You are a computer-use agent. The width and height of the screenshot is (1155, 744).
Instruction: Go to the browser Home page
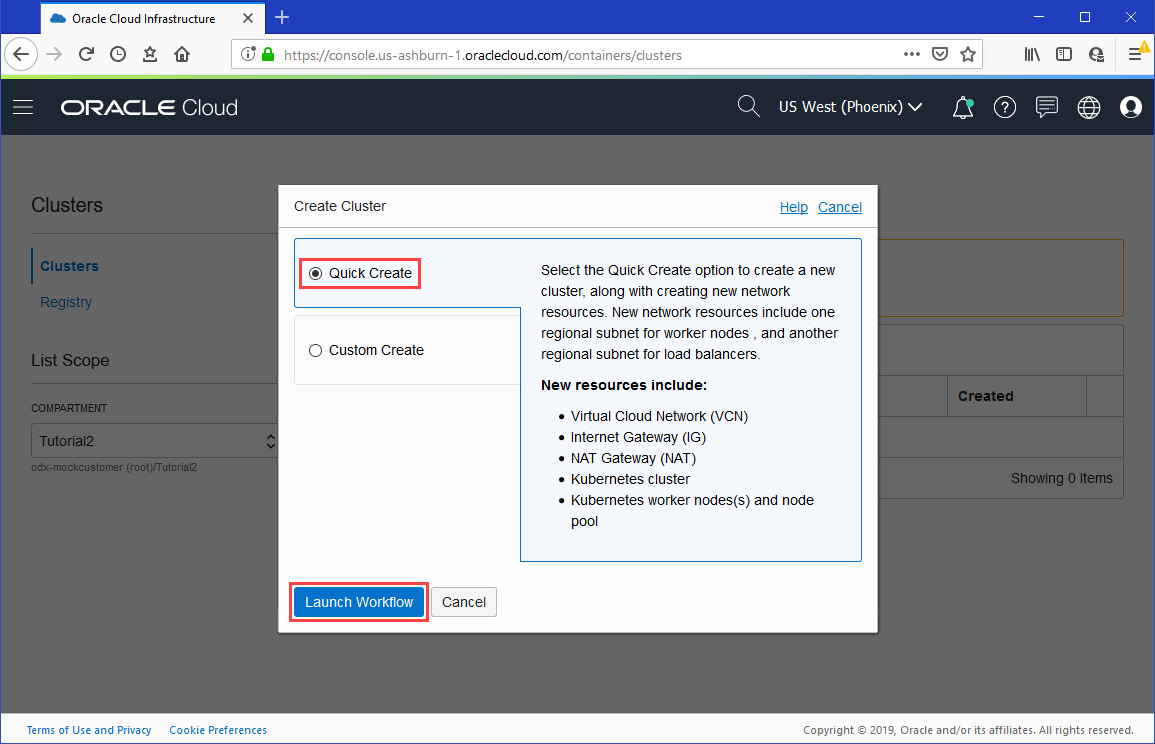click(182, 55)
